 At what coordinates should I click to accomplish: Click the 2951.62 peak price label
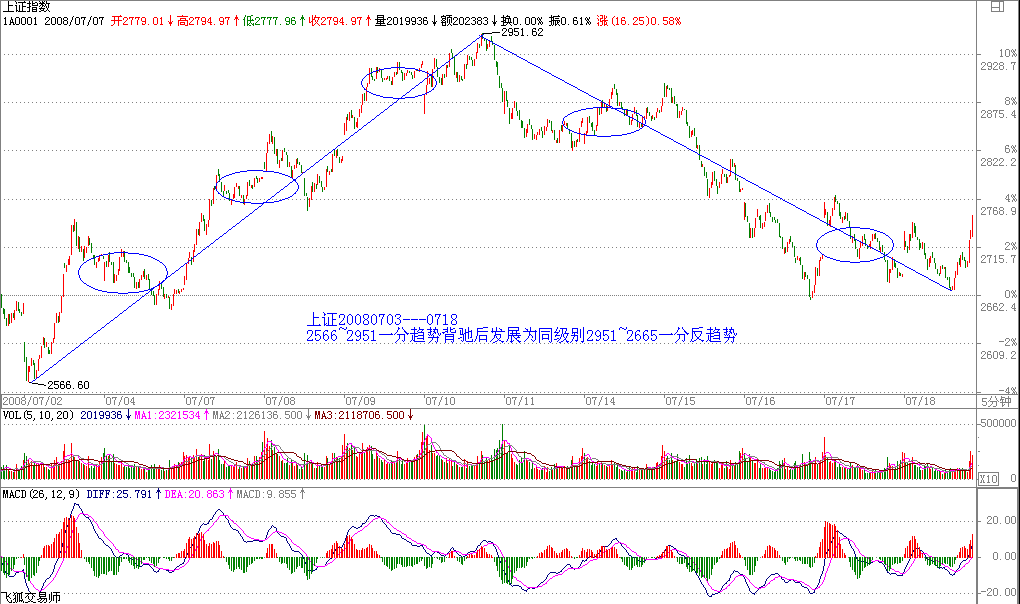point(522,32)
